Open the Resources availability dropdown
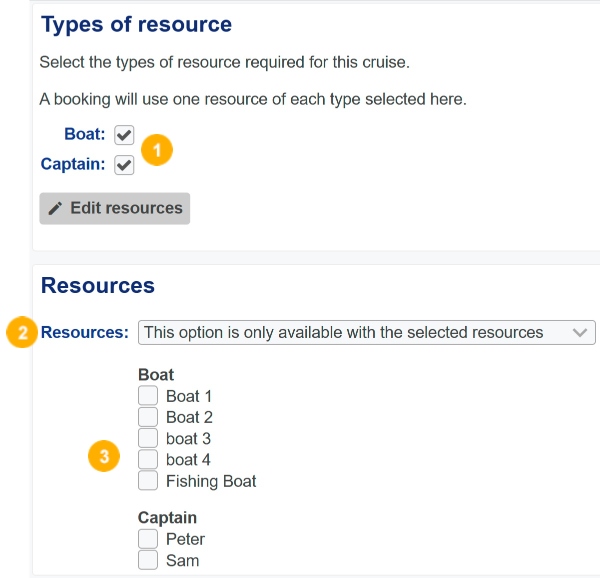600x578 pixels. (367, 332)
